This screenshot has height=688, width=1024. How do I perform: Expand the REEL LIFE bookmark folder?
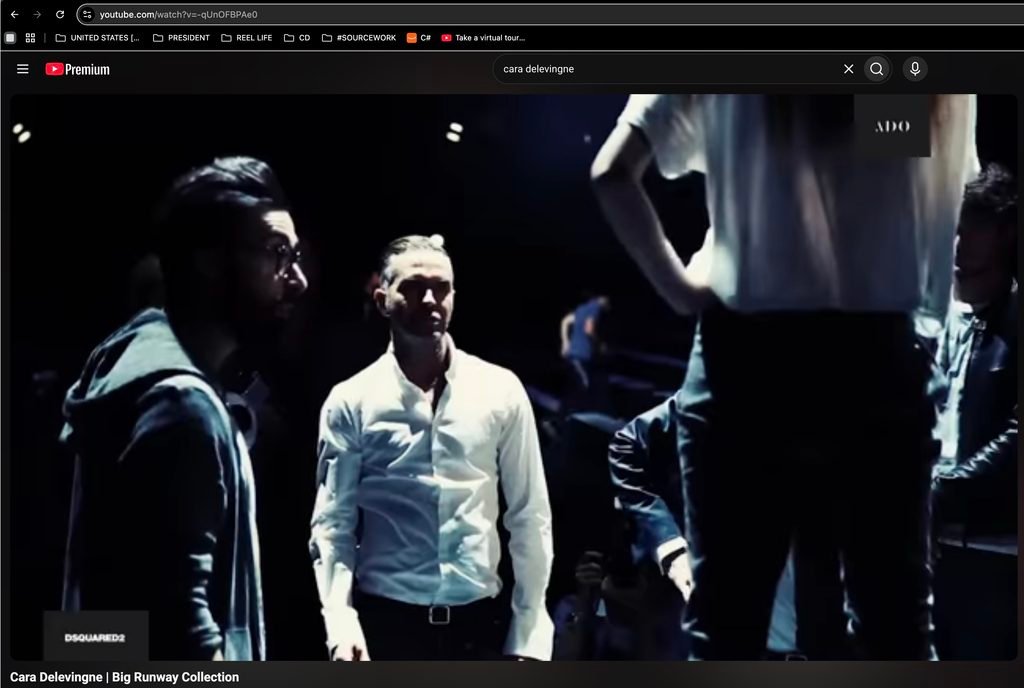[x=247, y=38]
